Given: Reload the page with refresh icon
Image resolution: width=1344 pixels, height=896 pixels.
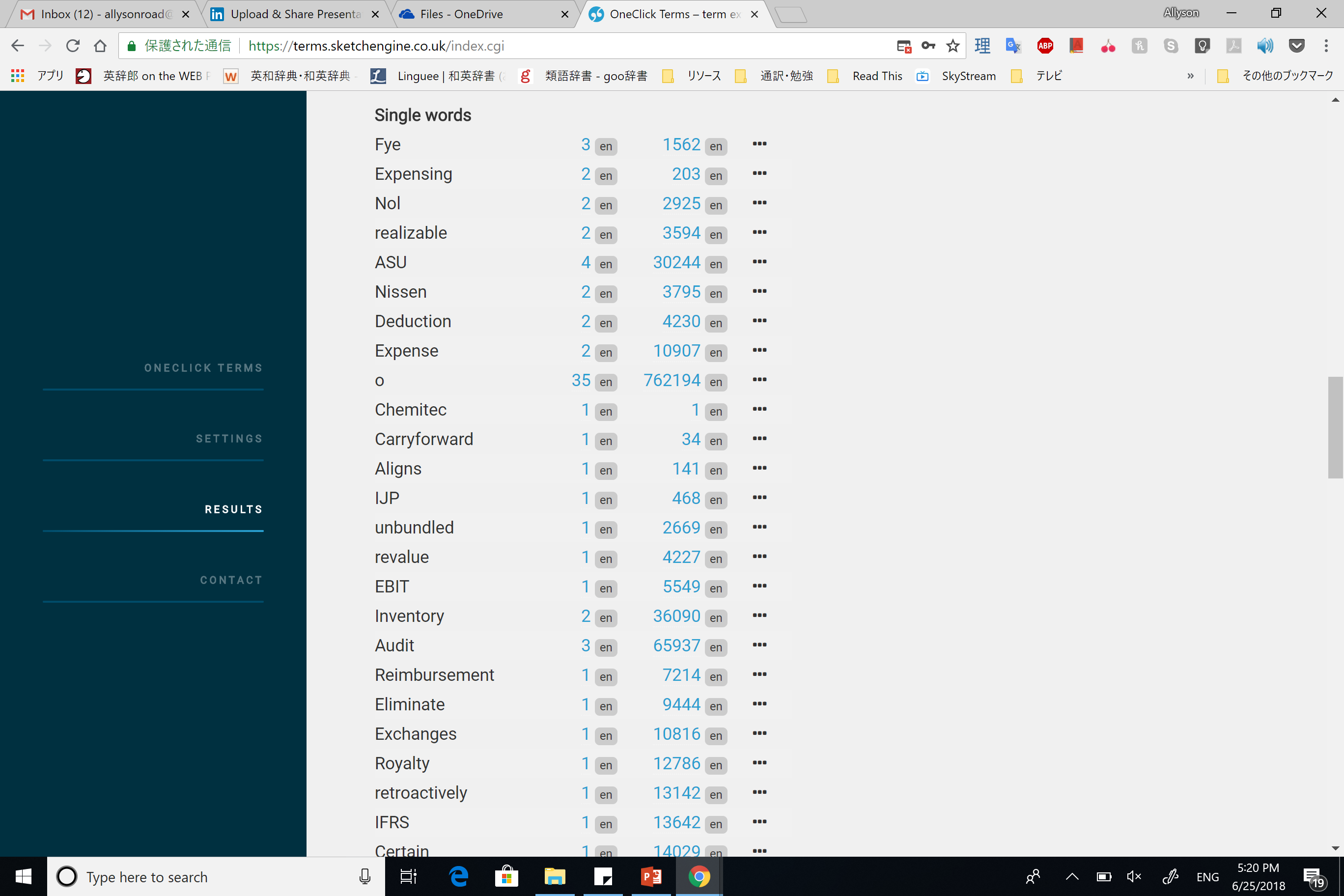Looking at the screenshot, I should point(73,46).
